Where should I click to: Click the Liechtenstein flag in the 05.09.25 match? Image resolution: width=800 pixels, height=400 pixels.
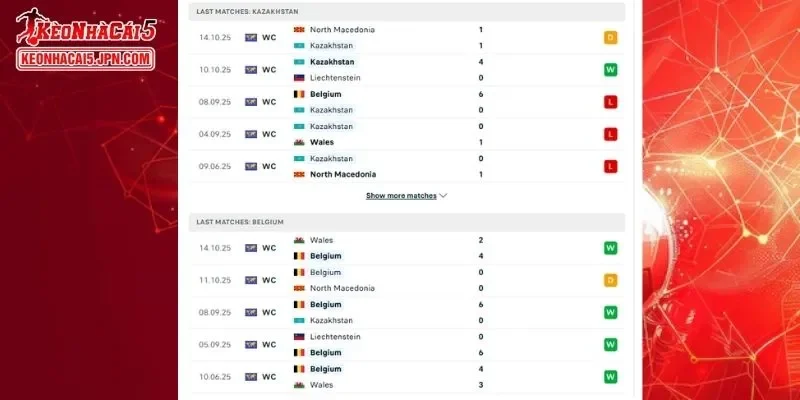298,337
